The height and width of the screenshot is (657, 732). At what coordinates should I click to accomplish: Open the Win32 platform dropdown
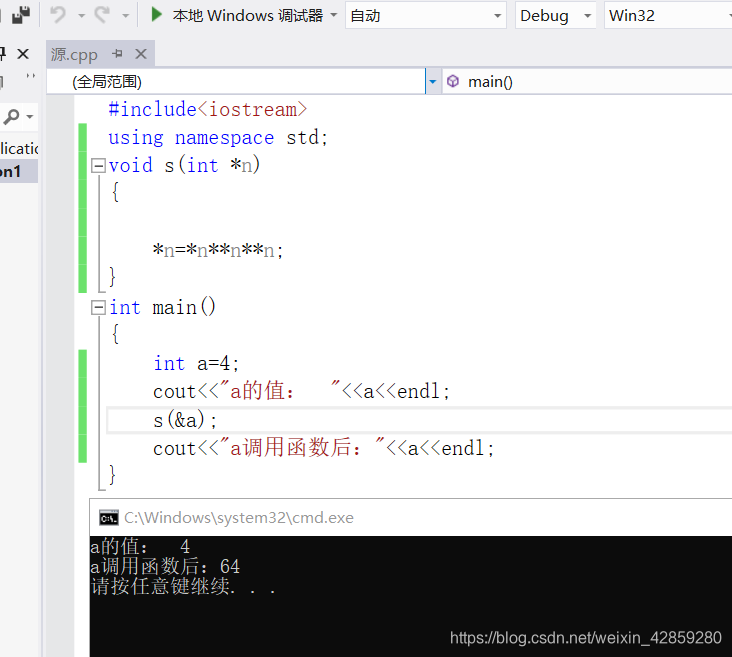(x=668, y=15)
